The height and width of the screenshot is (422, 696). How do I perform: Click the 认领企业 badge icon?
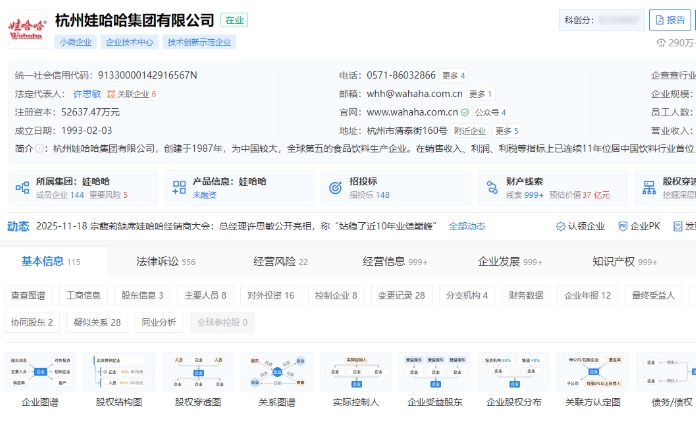(x=561, y=227)
